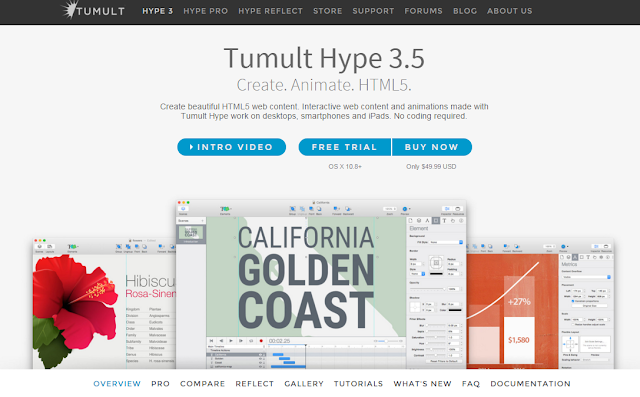The image size is (640, 397).
Task: Select the Document inspector tab icon
Action: 411,221
